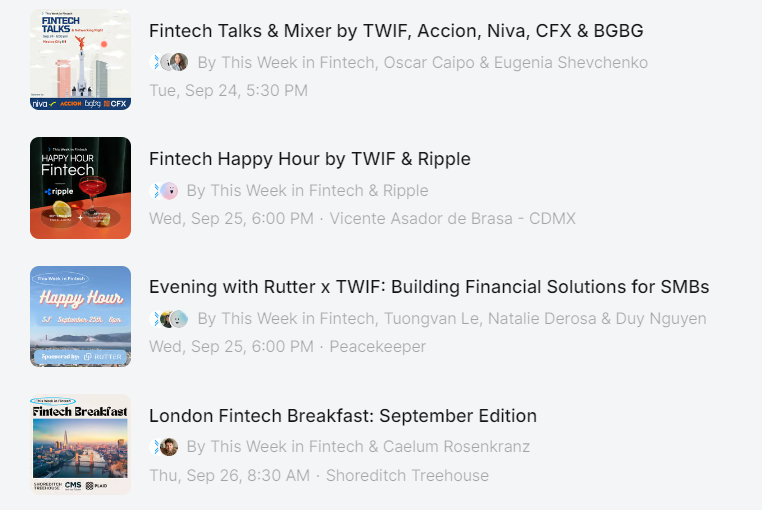
Task: Click Eugenia Shevchenko's host avatar photo
Action: tap(179, 62)
